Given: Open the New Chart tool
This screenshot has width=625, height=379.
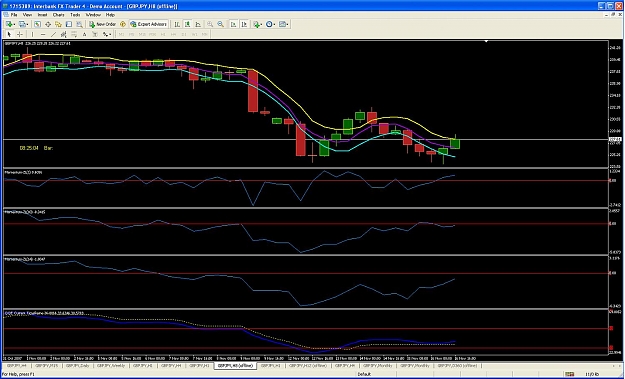Looking at the screenshot, I should 9,24.
